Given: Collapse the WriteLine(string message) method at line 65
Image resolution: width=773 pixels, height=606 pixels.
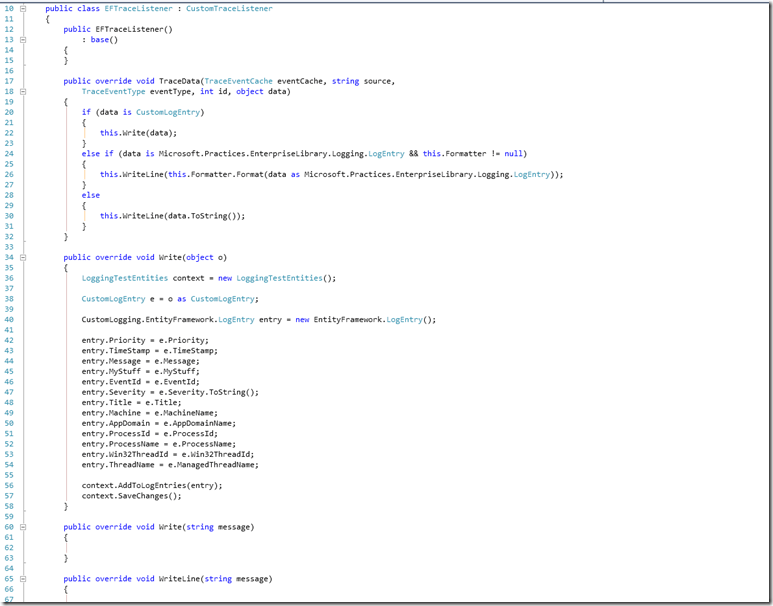Looking at the screenshot, I should [23, 578].
